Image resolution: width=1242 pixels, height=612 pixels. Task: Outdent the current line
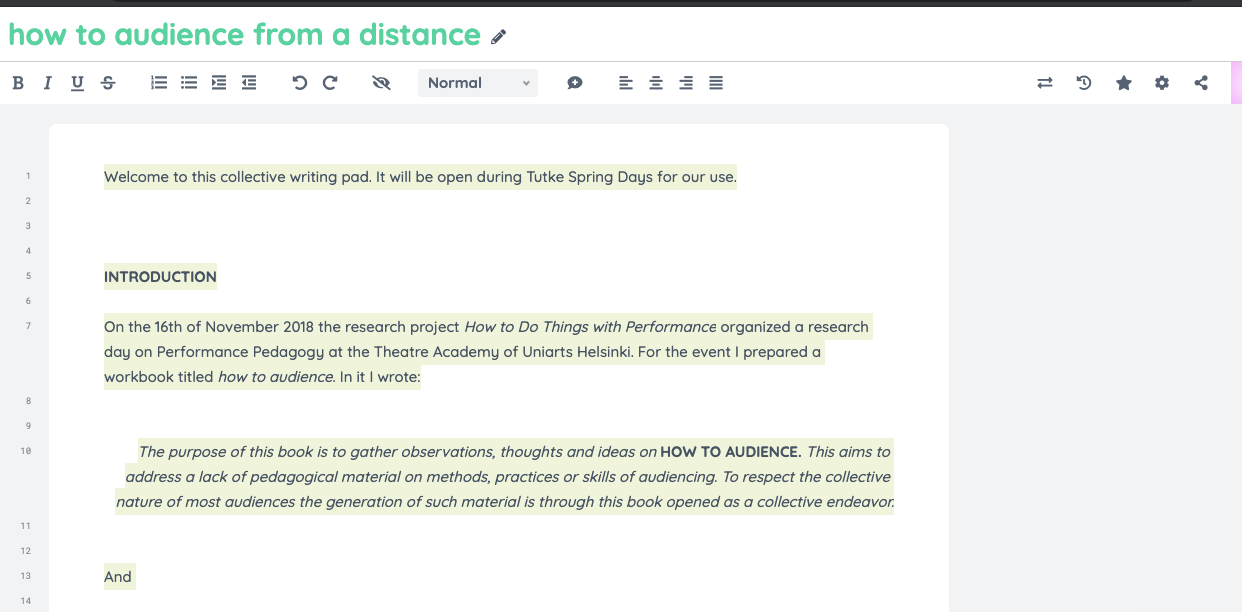click(x=249, y=83)
